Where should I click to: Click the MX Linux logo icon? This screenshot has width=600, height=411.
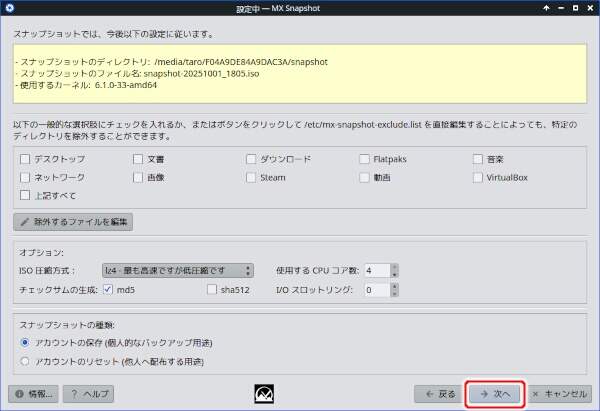[267, 394]
